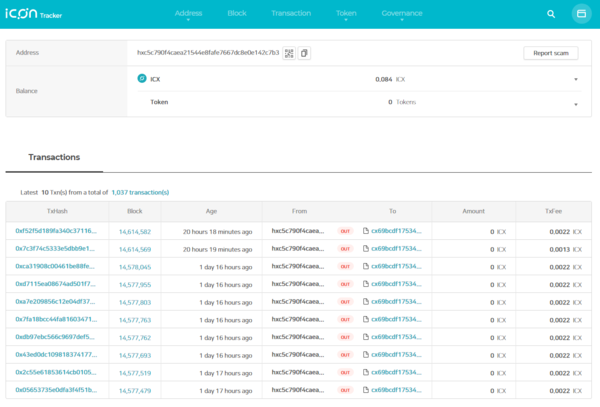
Task: Open block 14,577,803
Action: 135,302
